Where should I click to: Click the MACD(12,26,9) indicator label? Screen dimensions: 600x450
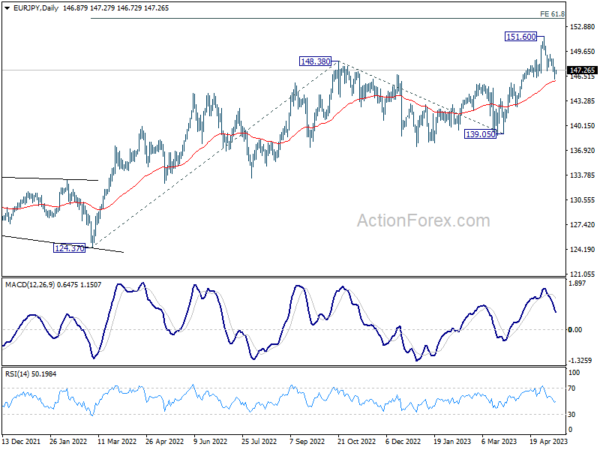(x=30, y=285)
